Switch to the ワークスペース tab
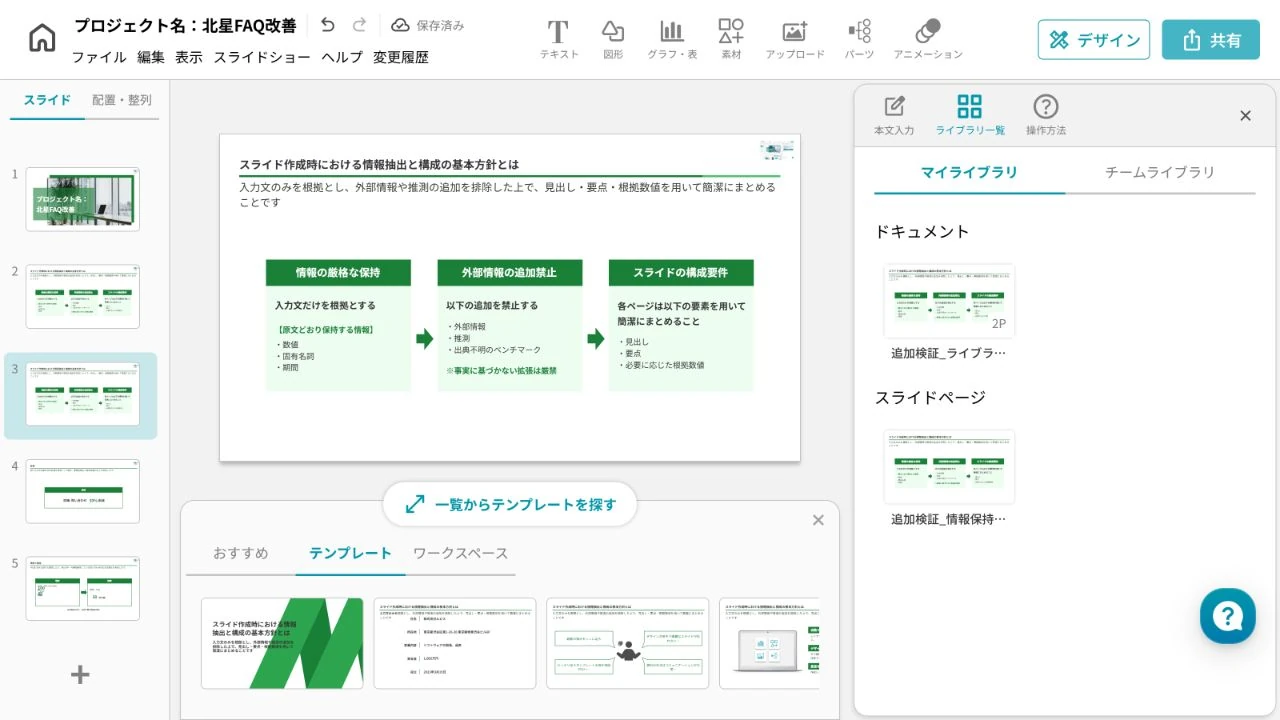1280x720 pixels. click(x=460, y=553)
